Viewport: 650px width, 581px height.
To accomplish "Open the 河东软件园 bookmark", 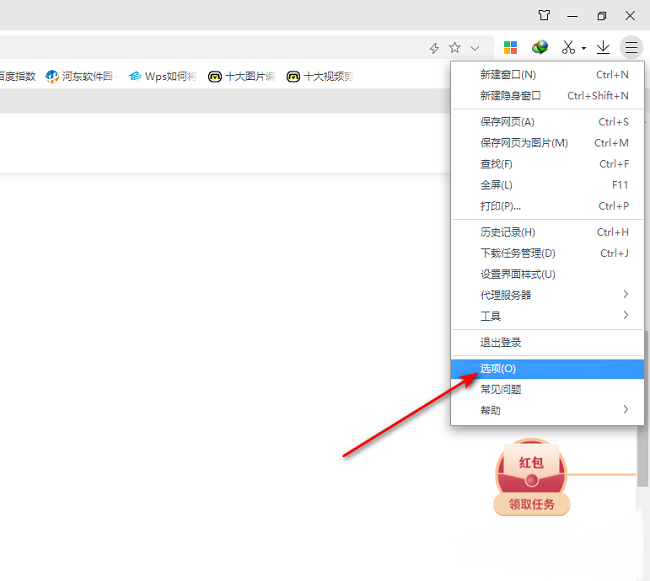I will [80, 76].
